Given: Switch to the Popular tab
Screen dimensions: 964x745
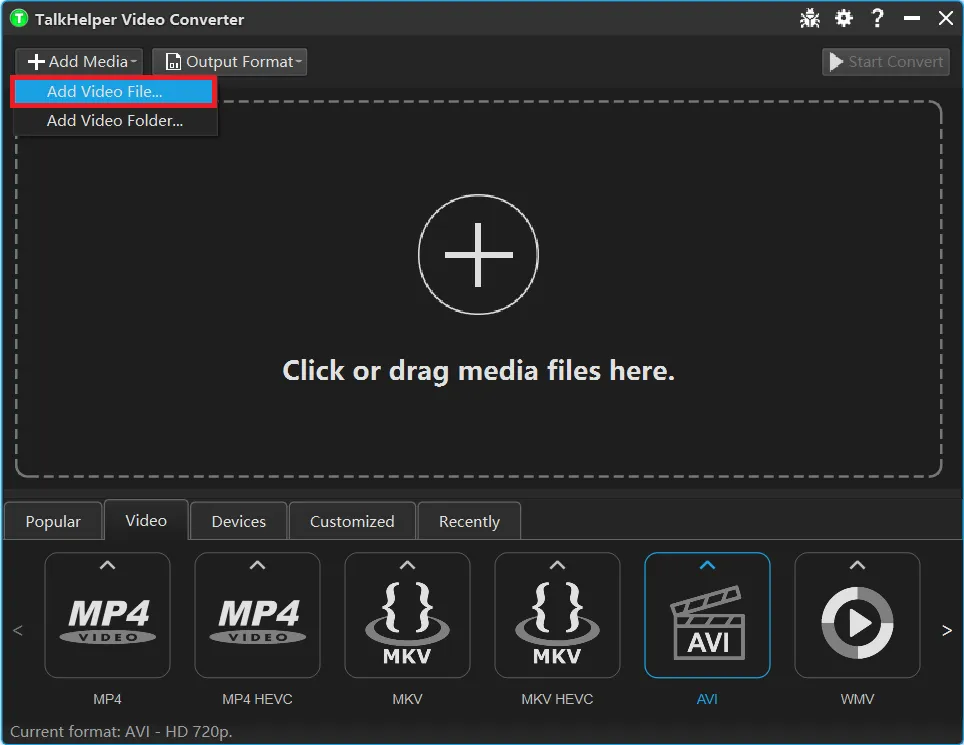Looking at the screenshot, I should coord(53,521).
